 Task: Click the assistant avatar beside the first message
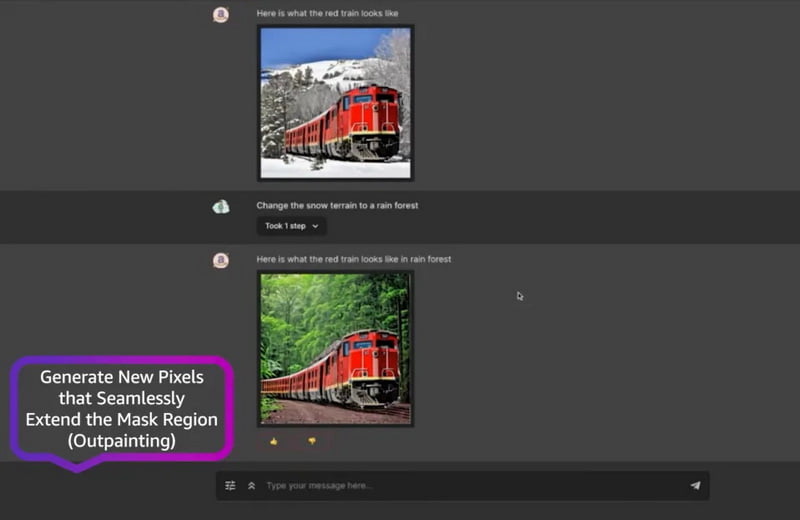221,14
